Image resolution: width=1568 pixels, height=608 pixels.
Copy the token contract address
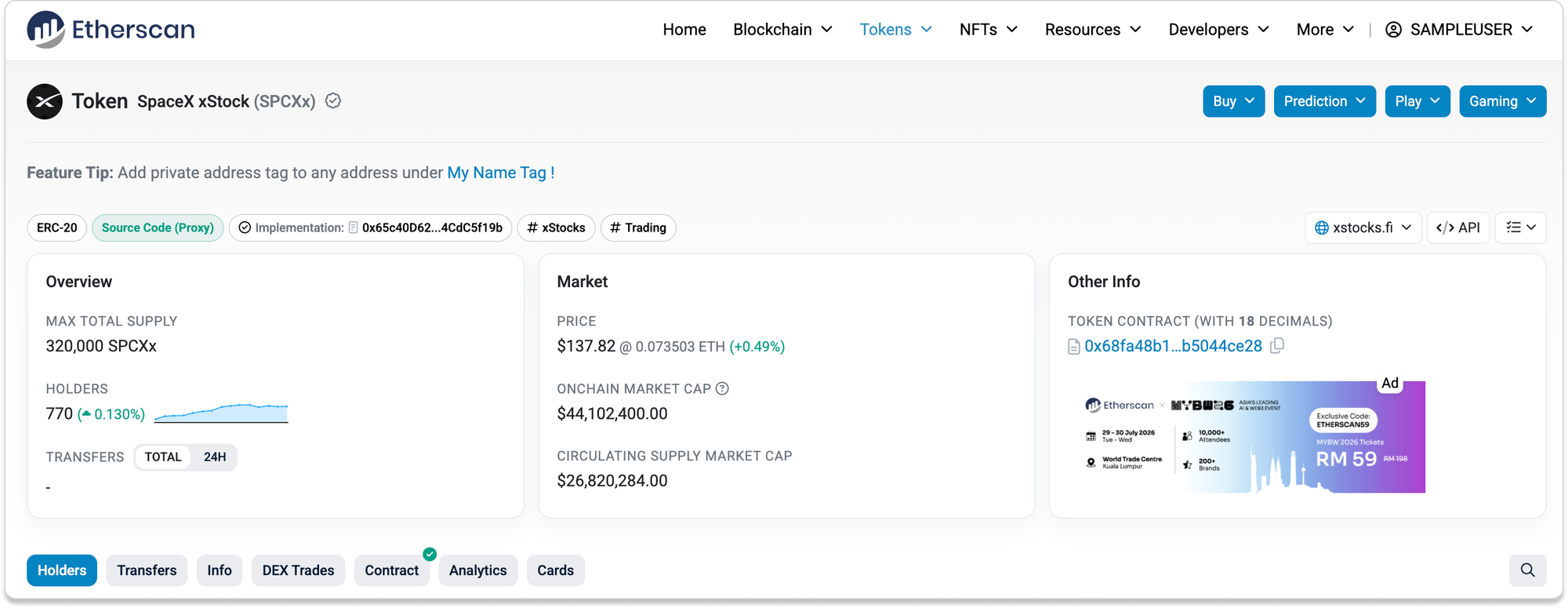[1277, 346]
